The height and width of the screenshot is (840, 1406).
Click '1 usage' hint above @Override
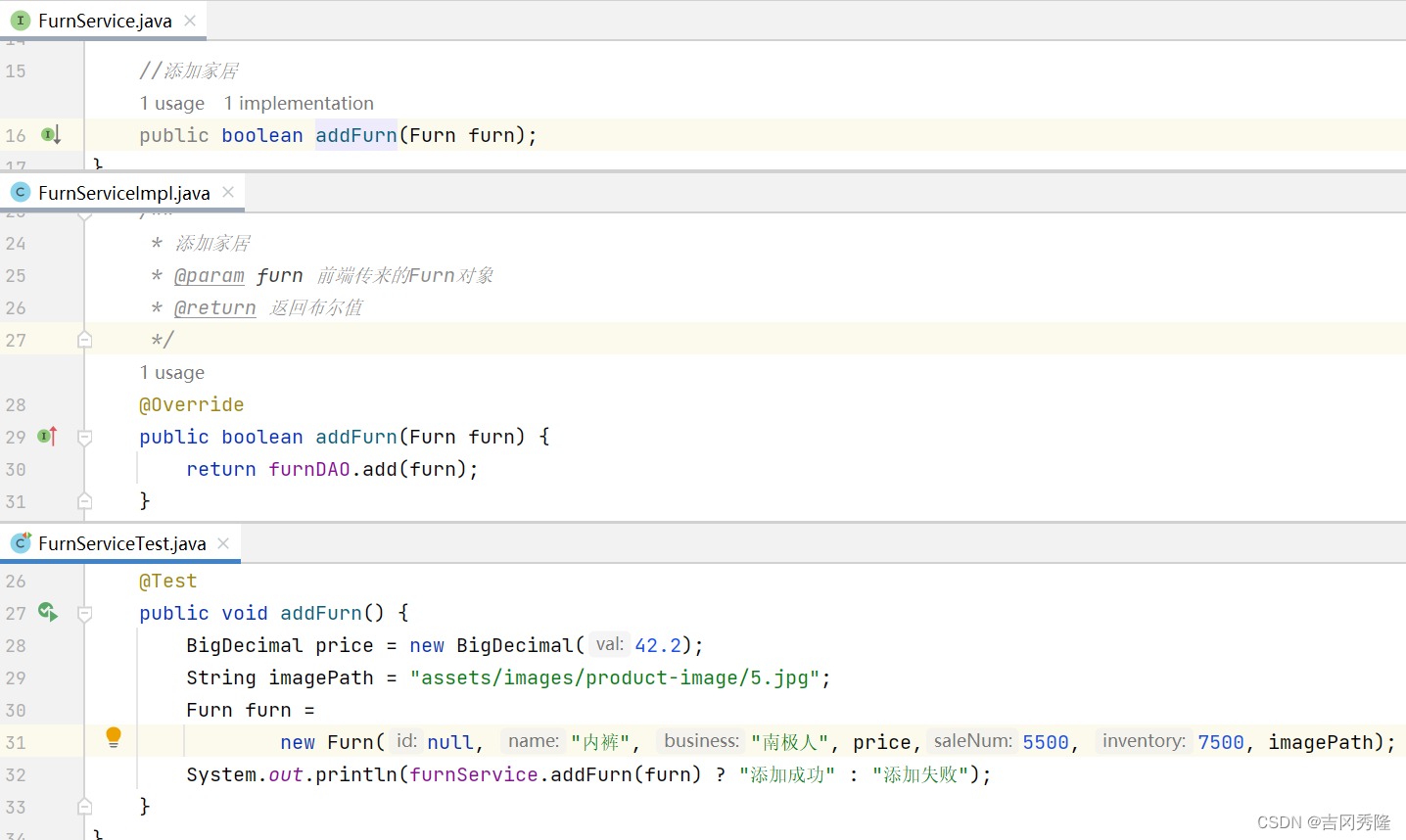(172, 372)
